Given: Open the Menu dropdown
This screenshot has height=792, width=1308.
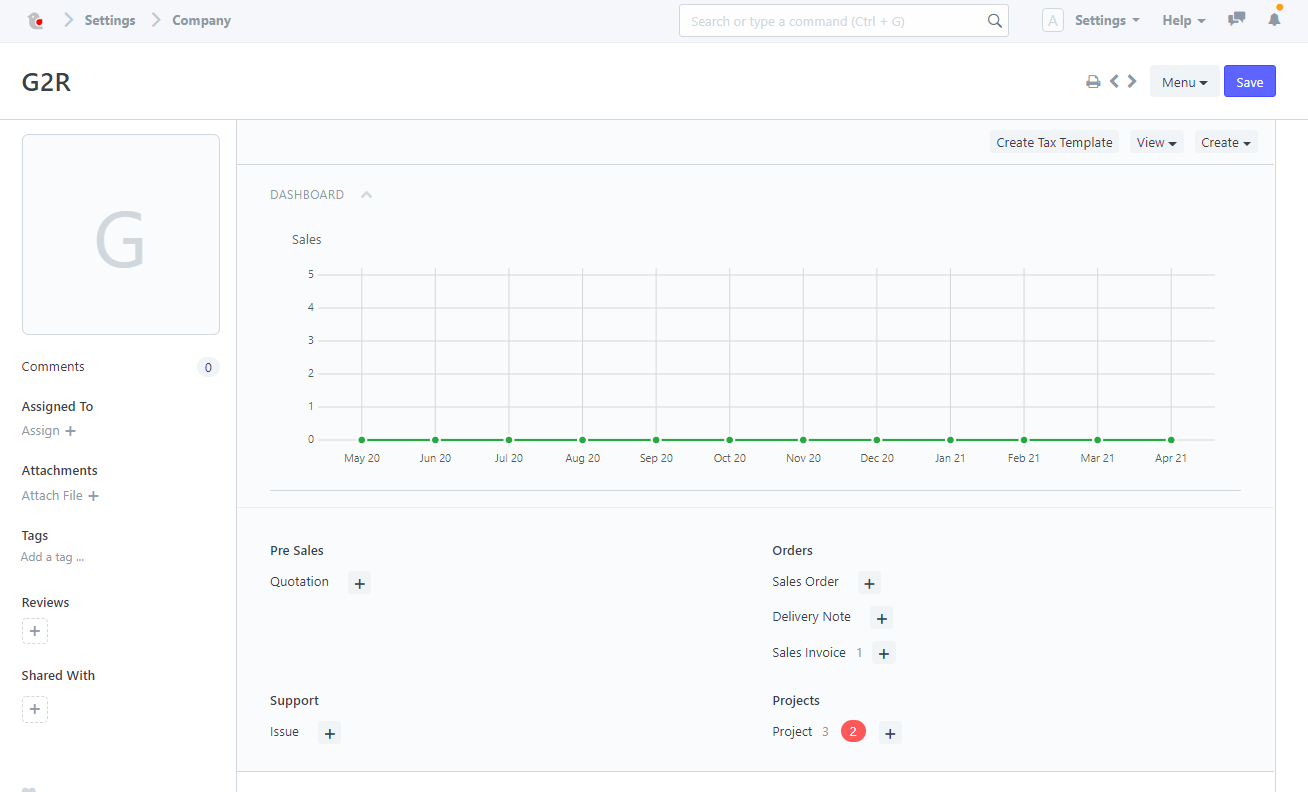Looking at the screenshot, I should [x=1184, y=82].
